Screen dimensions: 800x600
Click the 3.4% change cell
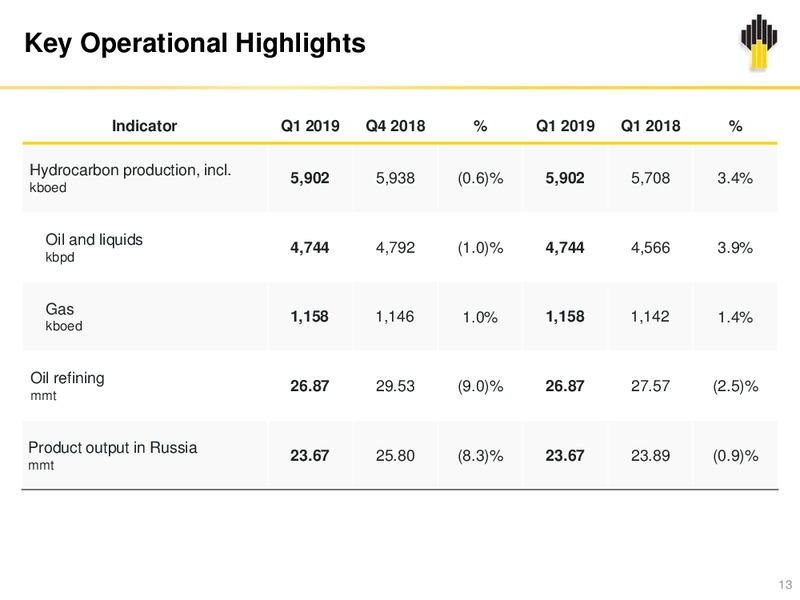coord(735,178)
